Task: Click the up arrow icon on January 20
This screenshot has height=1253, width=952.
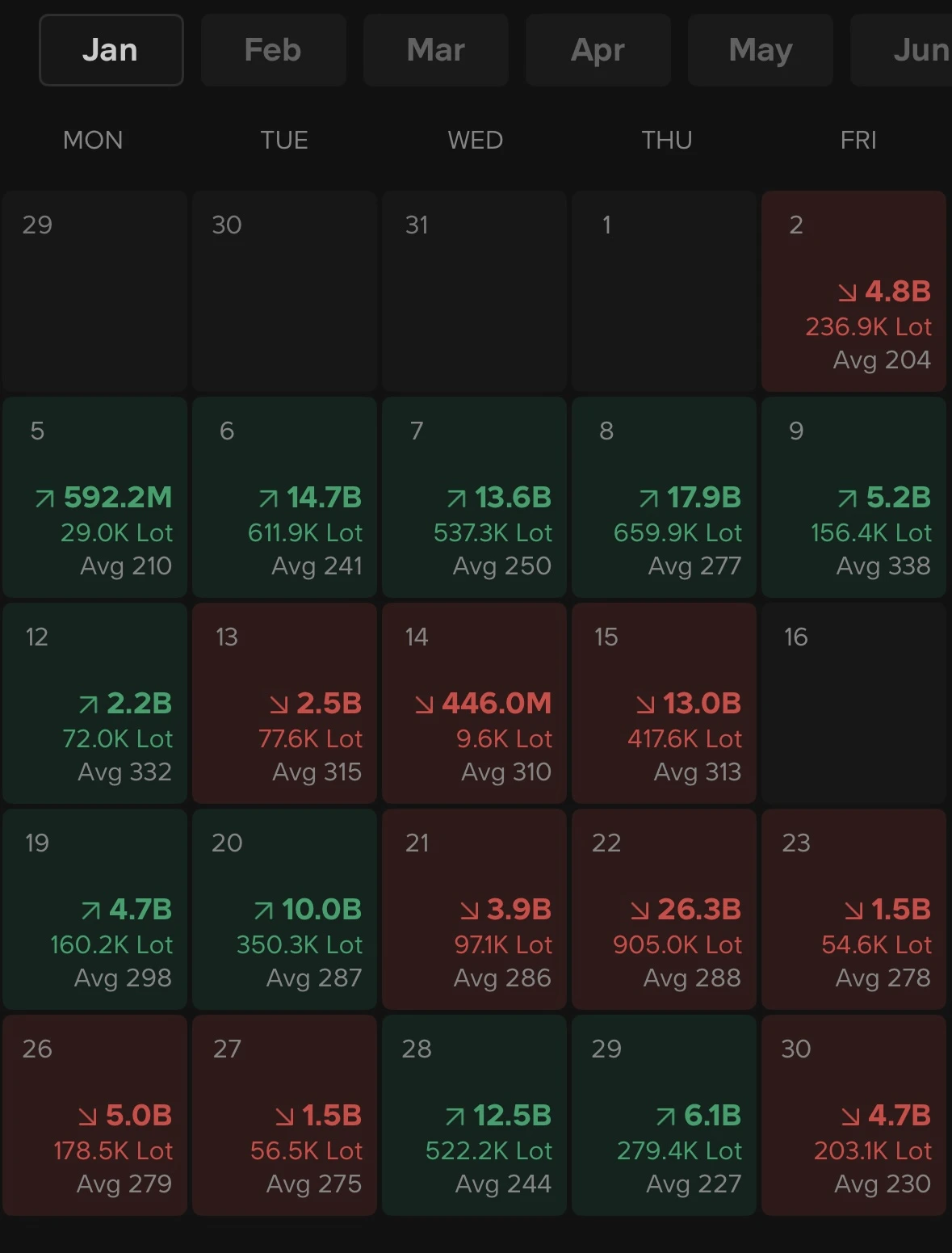Action: (263, 911)
